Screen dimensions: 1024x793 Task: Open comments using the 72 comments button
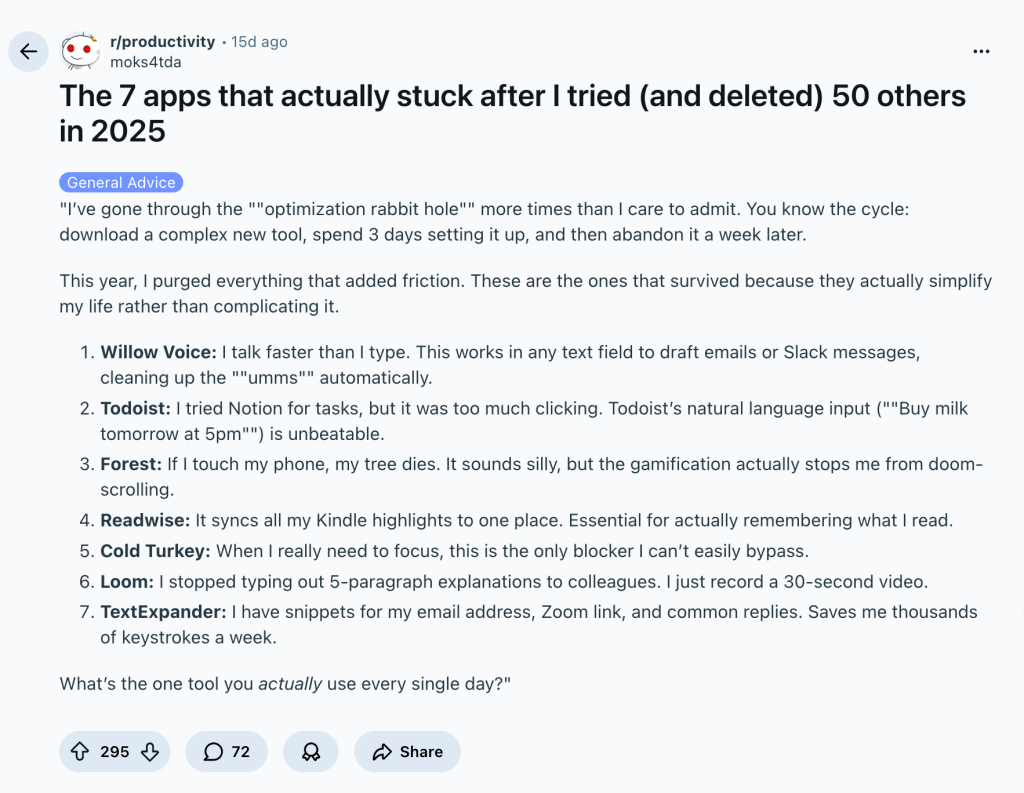coord(226,751)
